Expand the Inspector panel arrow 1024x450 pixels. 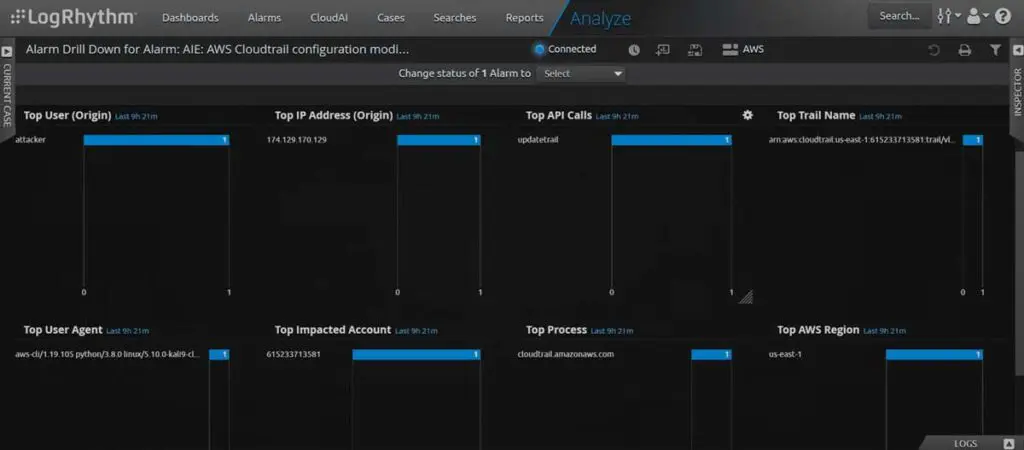tap(1017, 50)
